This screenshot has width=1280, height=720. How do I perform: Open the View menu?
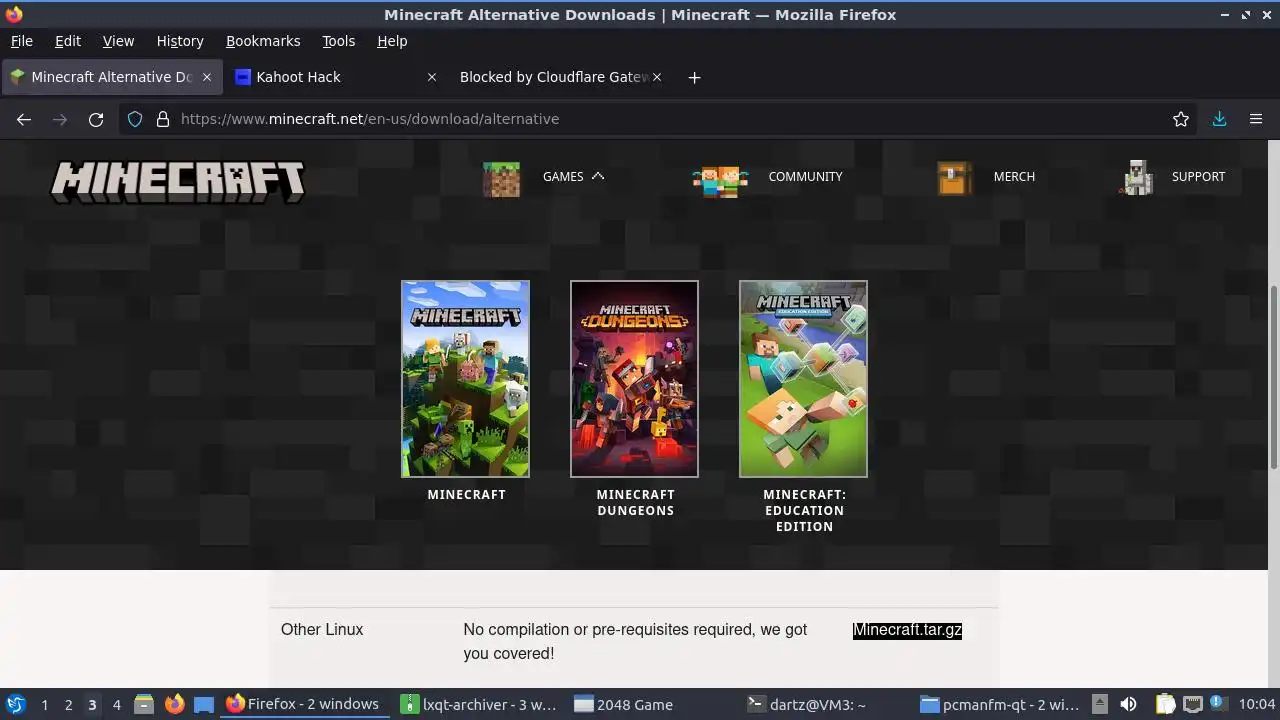click(118, 41)
